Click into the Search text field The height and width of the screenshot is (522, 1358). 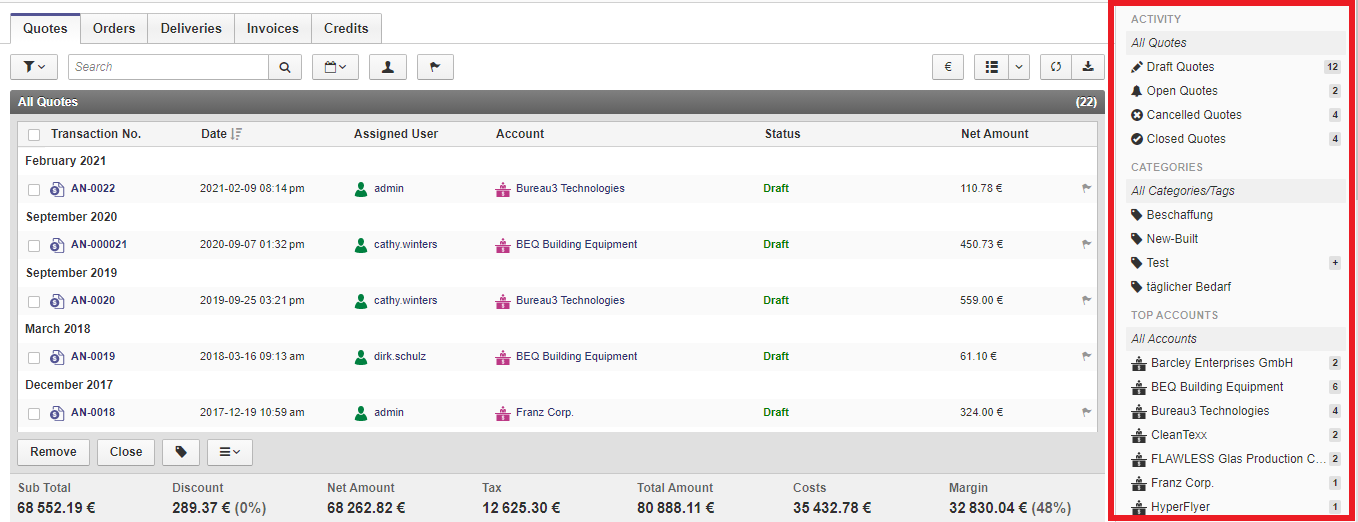tap(168, 67)
